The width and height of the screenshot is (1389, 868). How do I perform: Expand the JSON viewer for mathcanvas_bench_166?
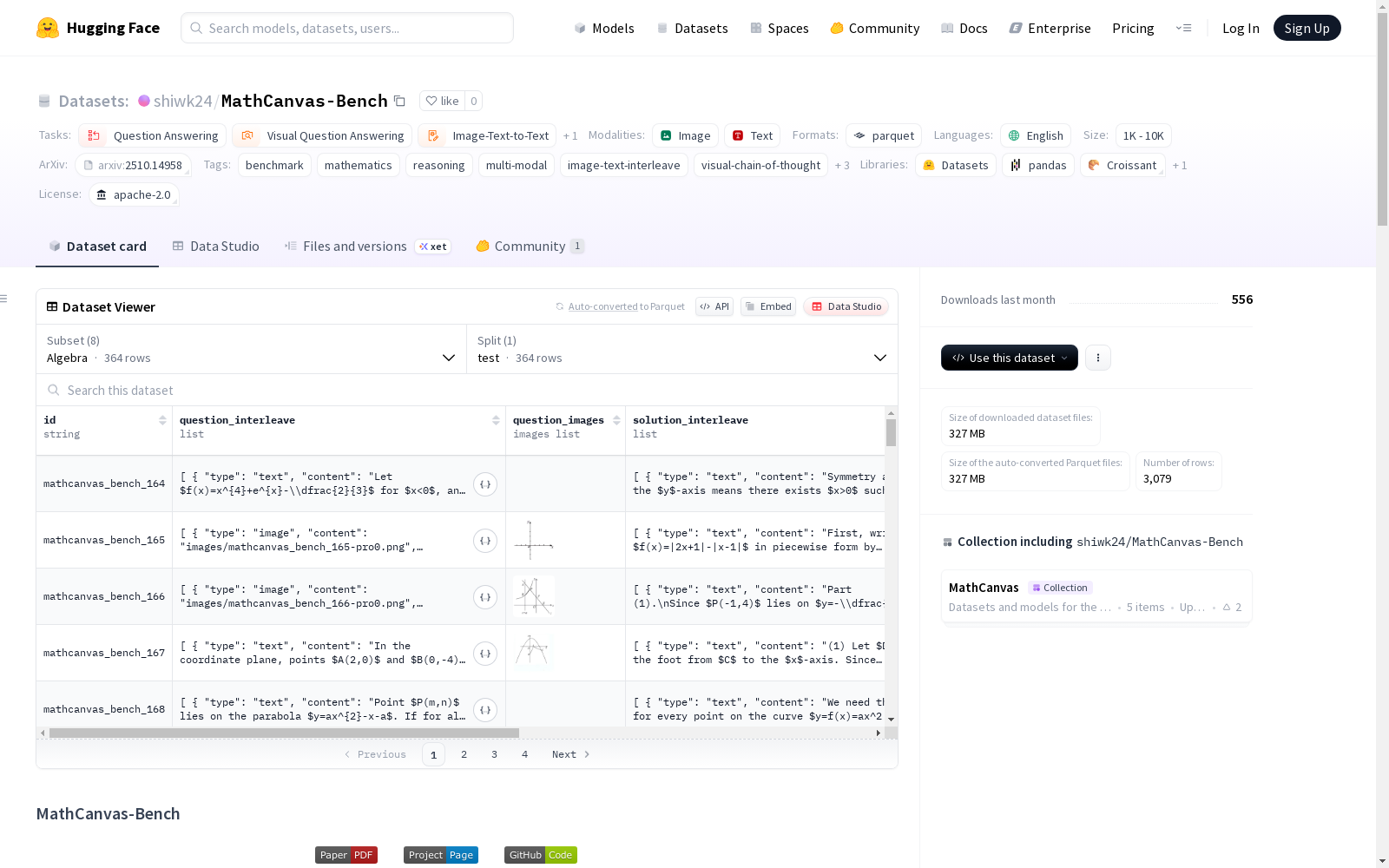(x=485, y=597)
